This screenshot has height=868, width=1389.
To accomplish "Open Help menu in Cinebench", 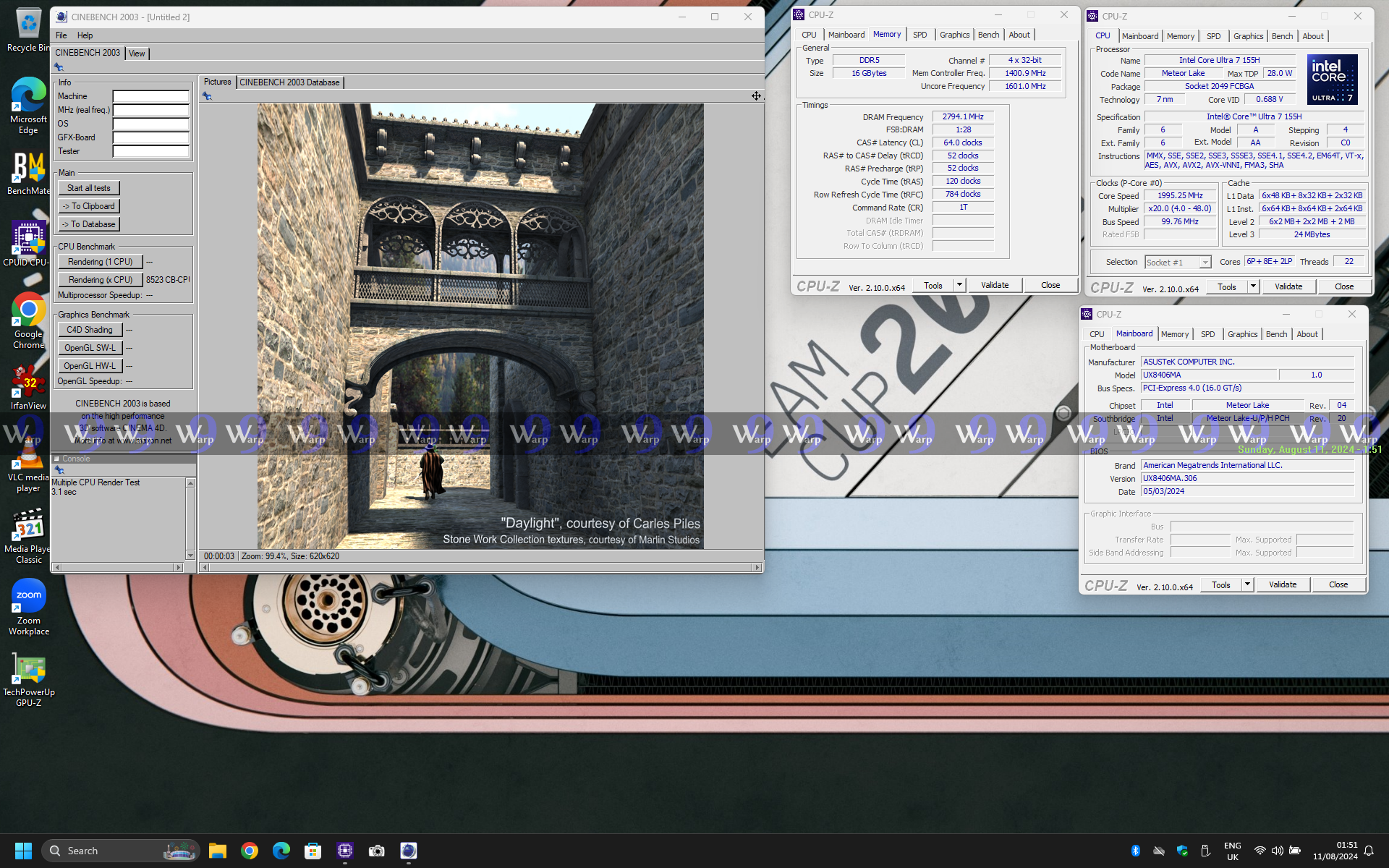I will point(85,35).
